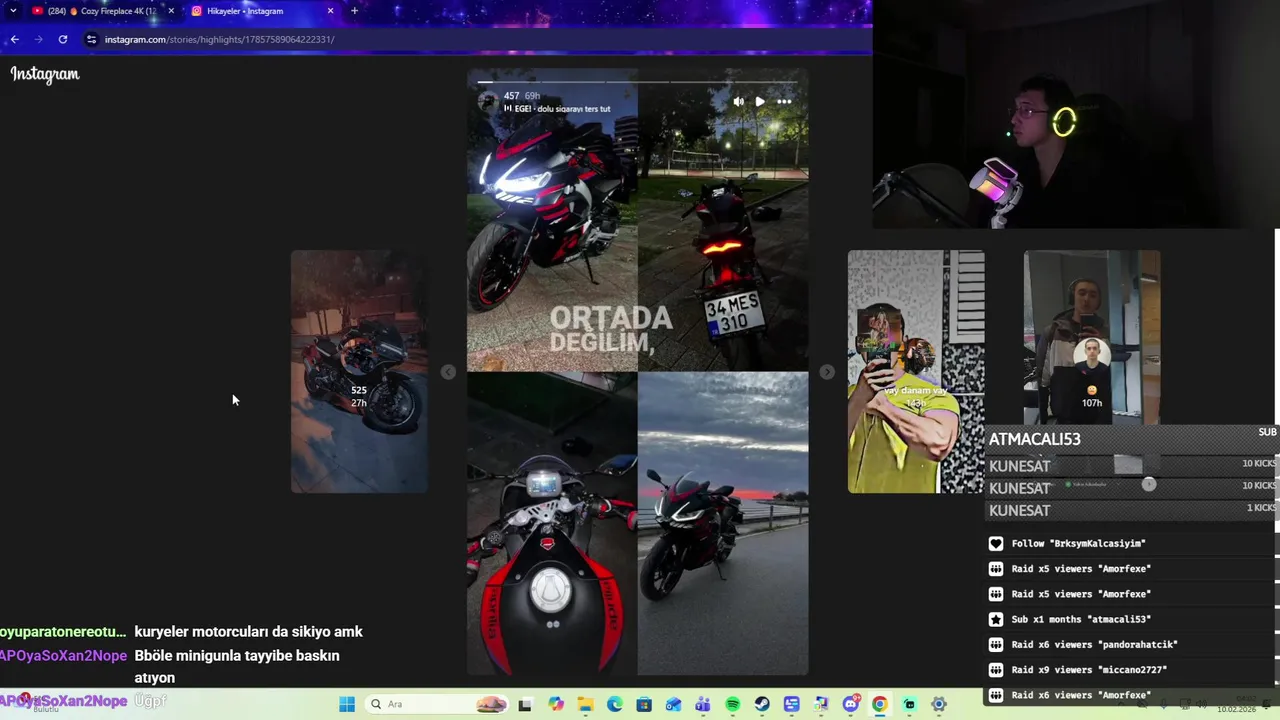Advance to next story using right arrow

click(827, 372)
